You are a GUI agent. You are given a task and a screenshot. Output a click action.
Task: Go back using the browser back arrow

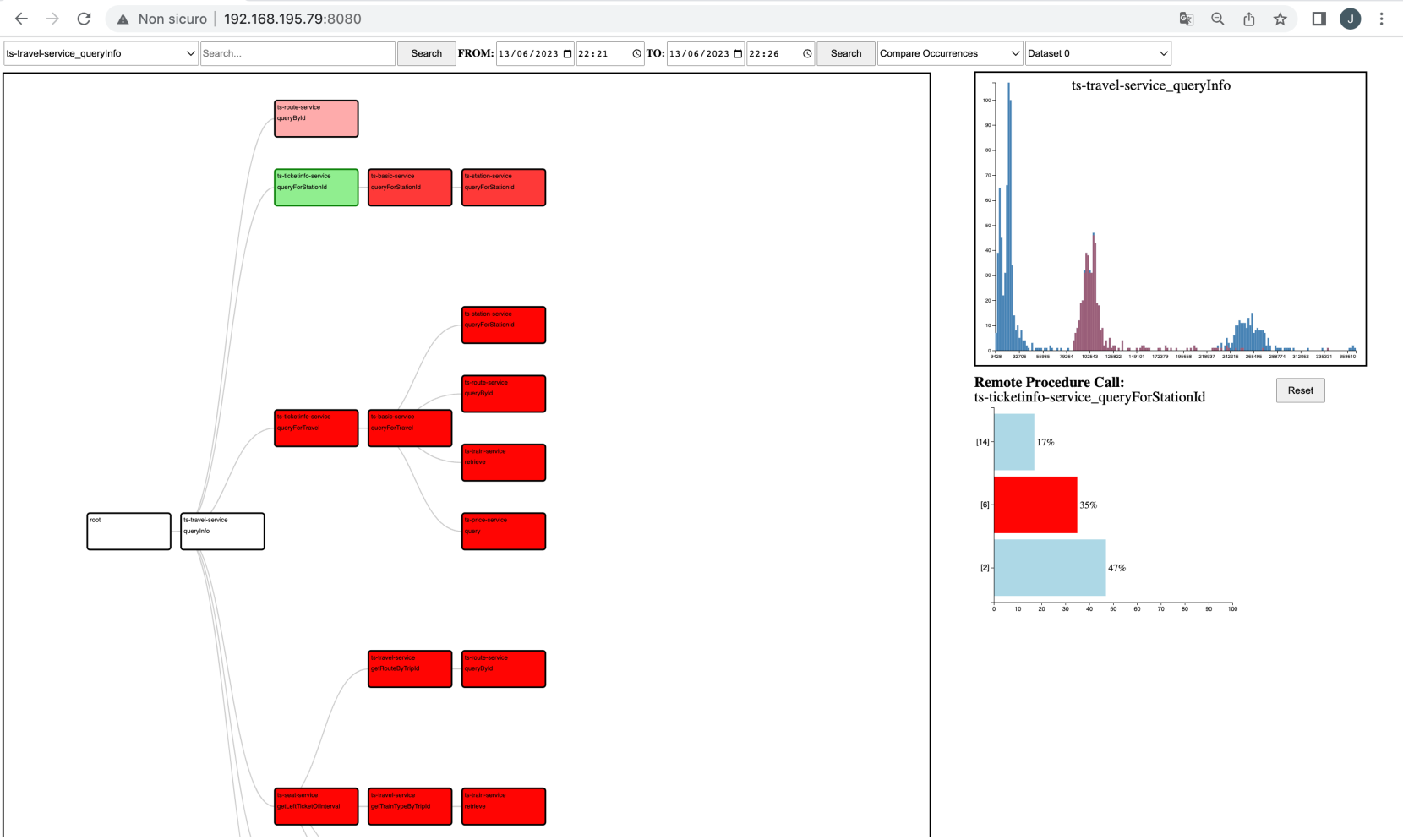pos(21,19)
